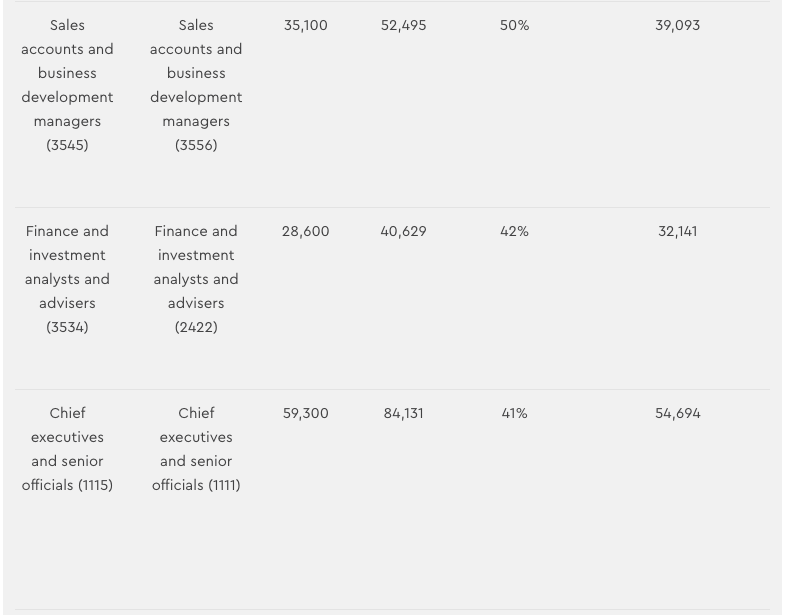Select the 40,629 figure

[x=403, y=232]
